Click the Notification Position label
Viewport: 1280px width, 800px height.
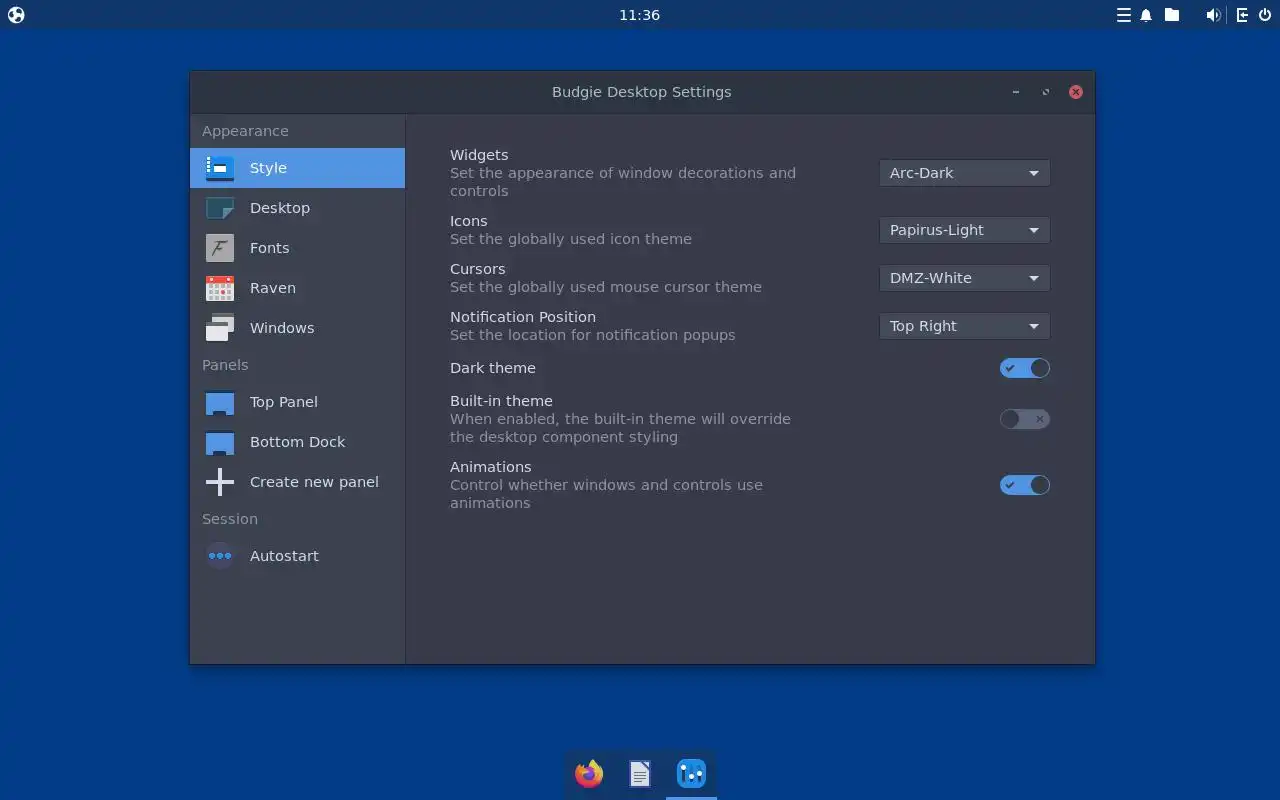(x=523, y=317)
